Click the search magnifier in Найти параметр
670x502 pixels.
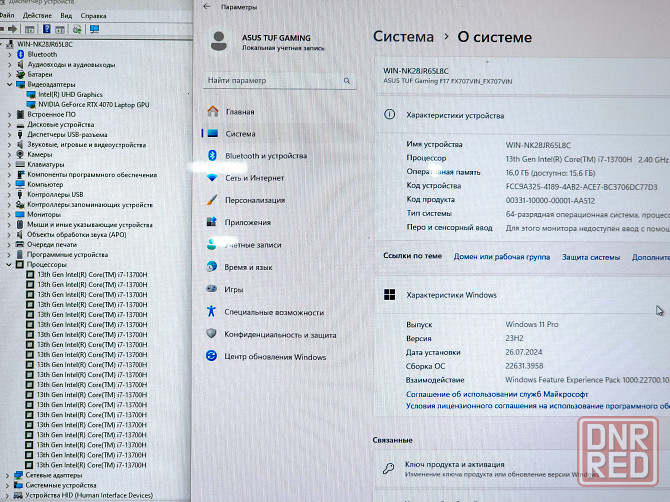[347, 80]
